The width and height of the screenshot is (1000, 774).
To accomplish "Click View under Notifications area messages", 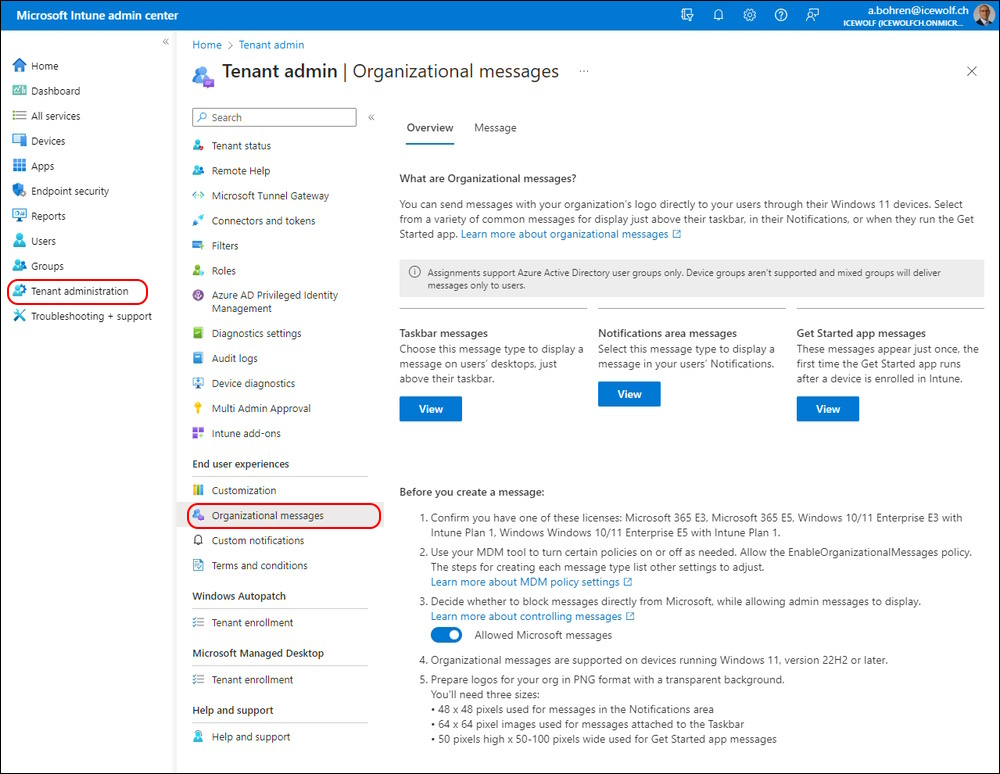I will click(629, 394).
